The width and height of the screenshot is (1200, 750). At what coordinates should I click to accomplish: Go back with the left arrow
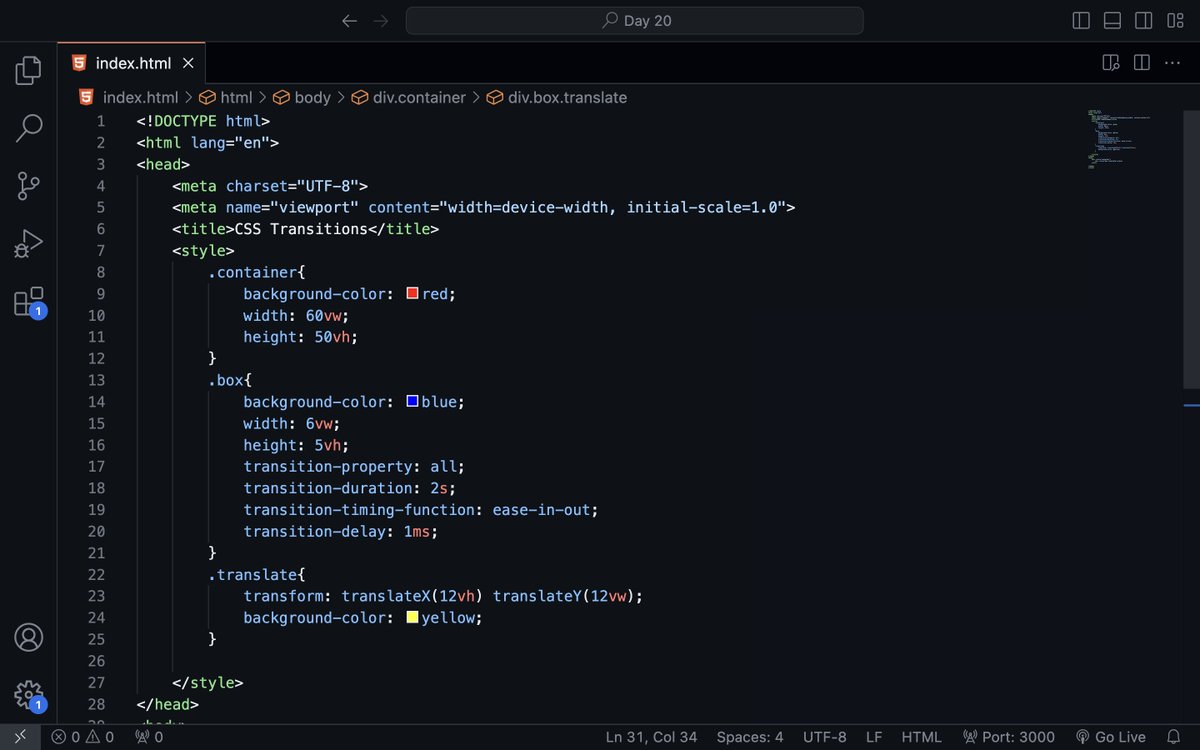tap(349, 21)
